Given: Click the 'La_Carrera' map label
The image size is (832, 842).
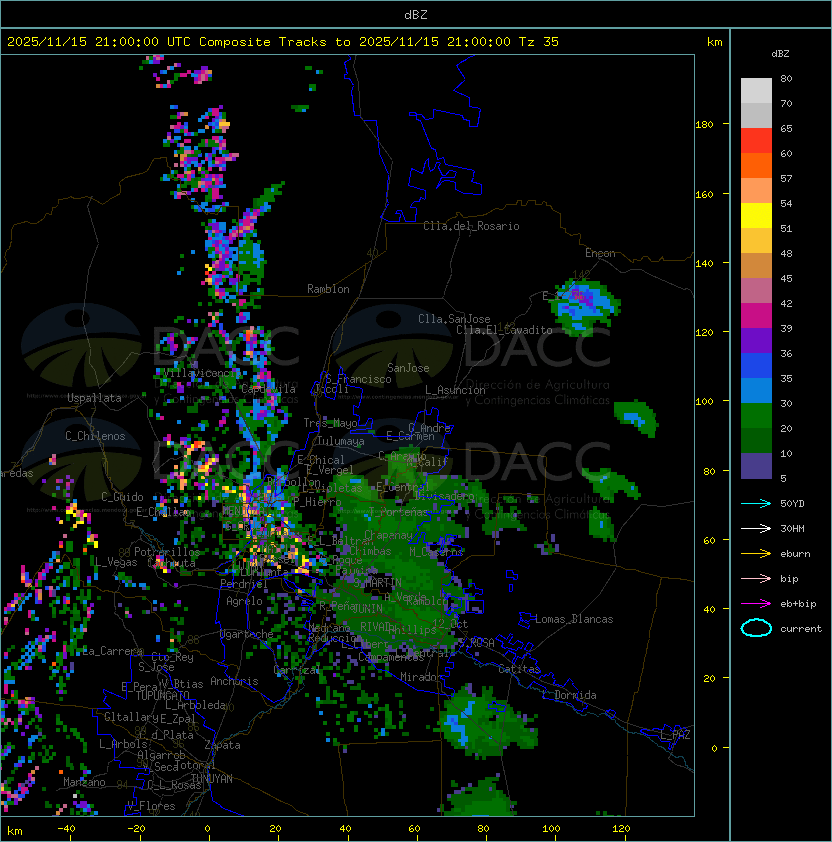Looking at the screenshot, I should point(113,651).
